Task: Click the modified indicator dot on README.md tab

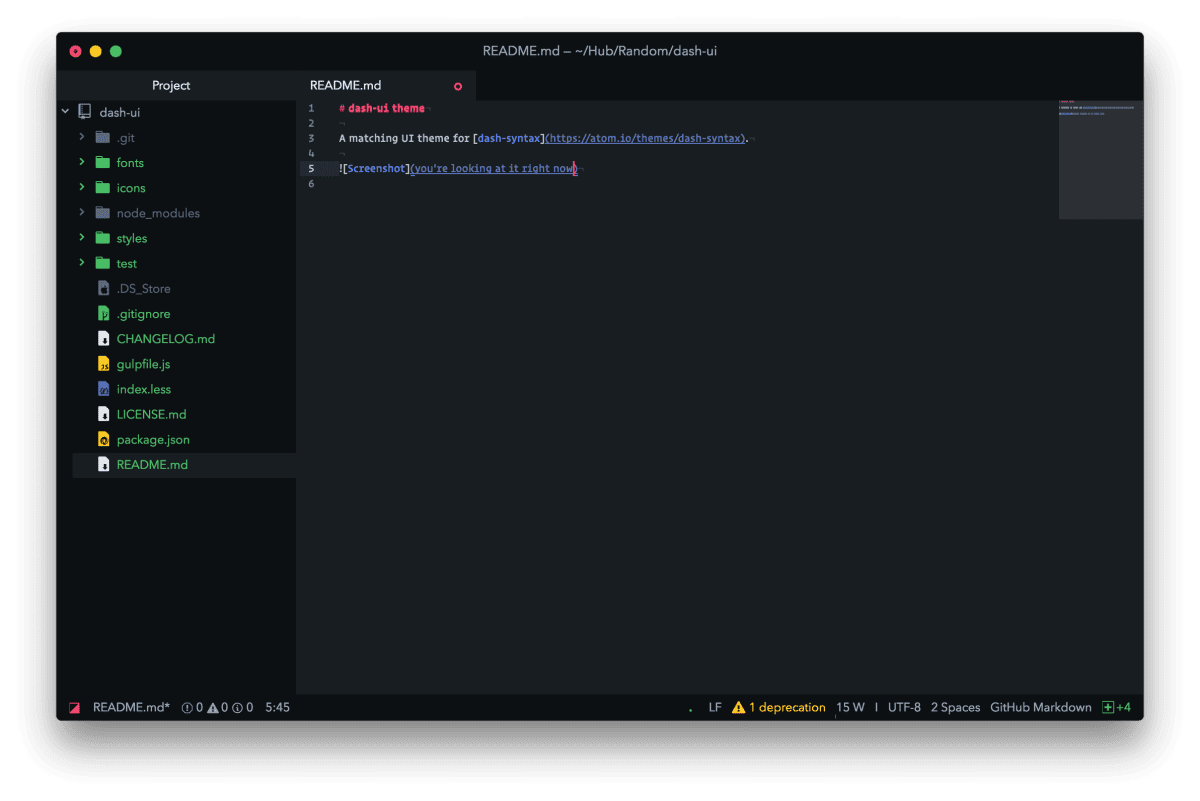Action: pyautogui.click(x=458, y=86)
